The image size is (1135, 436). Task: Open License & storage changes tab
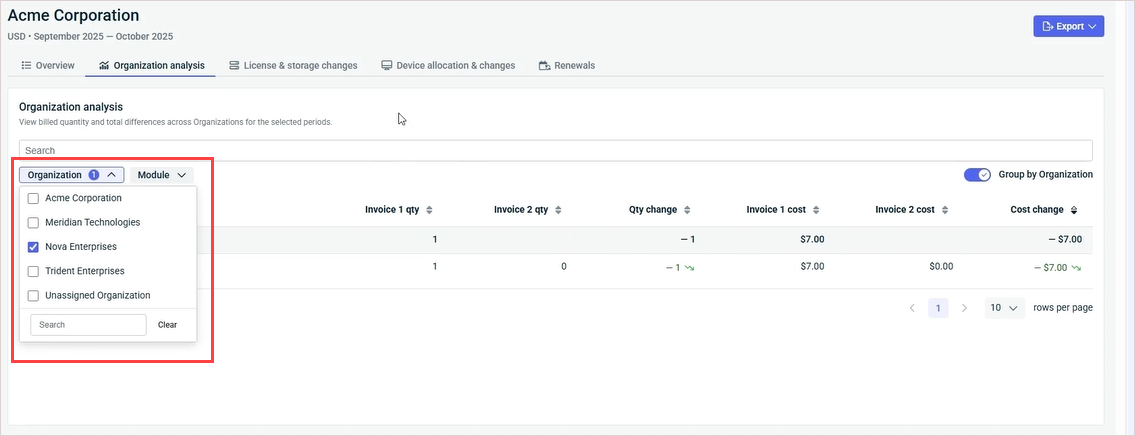(293, 66)
